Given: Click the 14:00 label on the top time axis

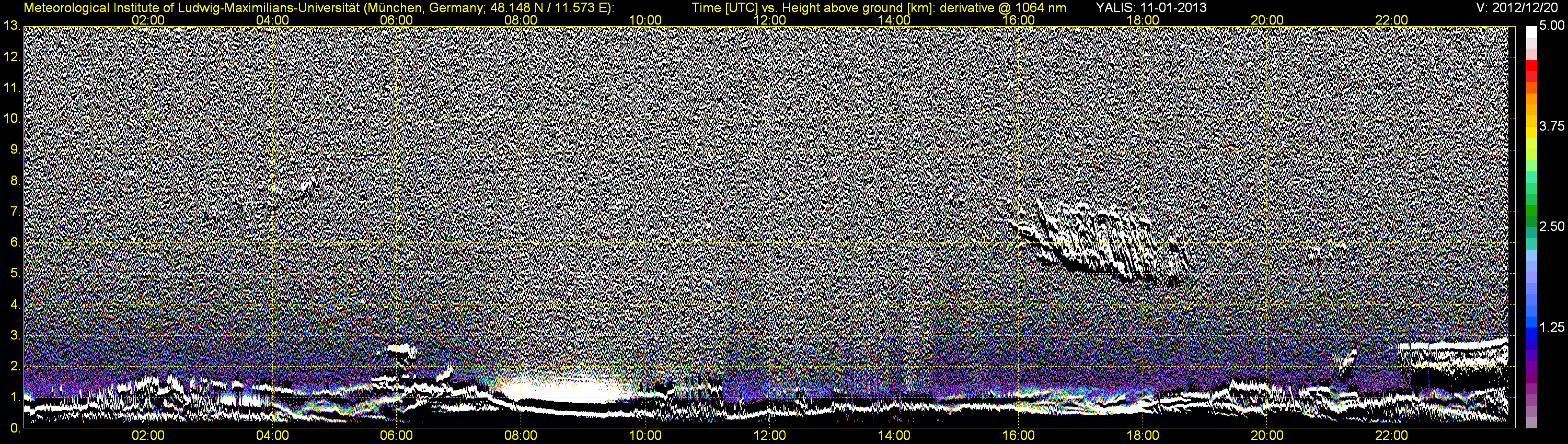Looking at the screenshot, I should [894, 20].
